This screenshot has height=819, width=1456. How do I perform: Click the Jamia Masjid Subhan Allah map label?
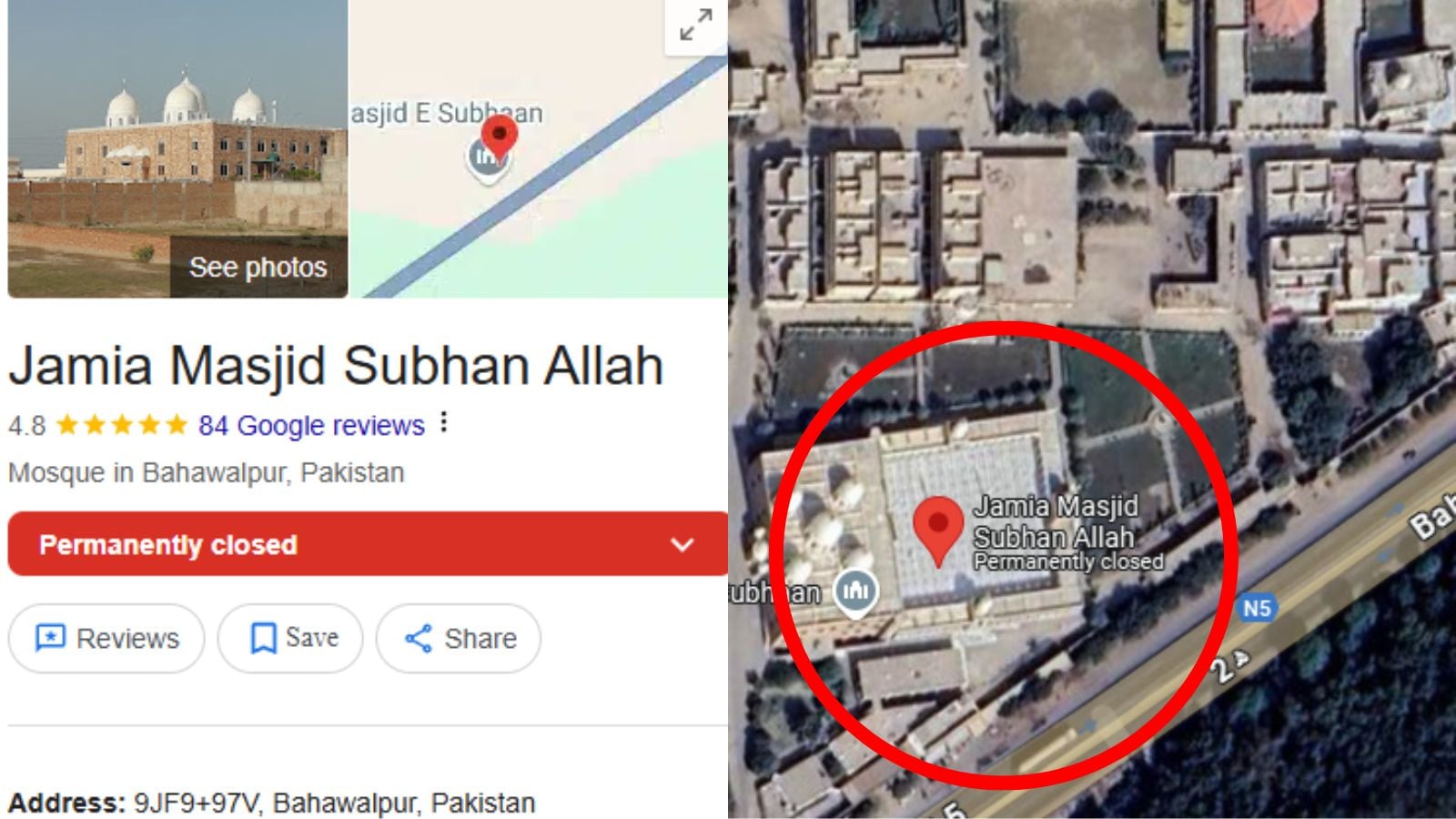(x=1056, y=521)
